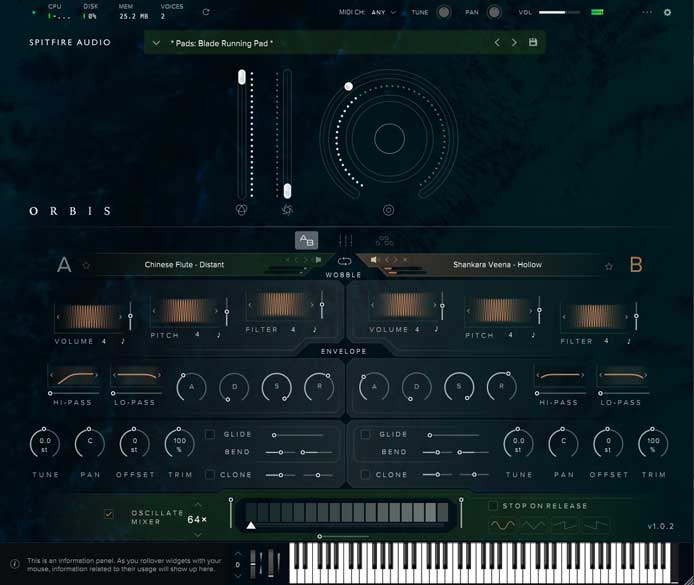Open Chinese Flute - Distant sound selector
Screen dimensions: 694x585
[184, 265]
